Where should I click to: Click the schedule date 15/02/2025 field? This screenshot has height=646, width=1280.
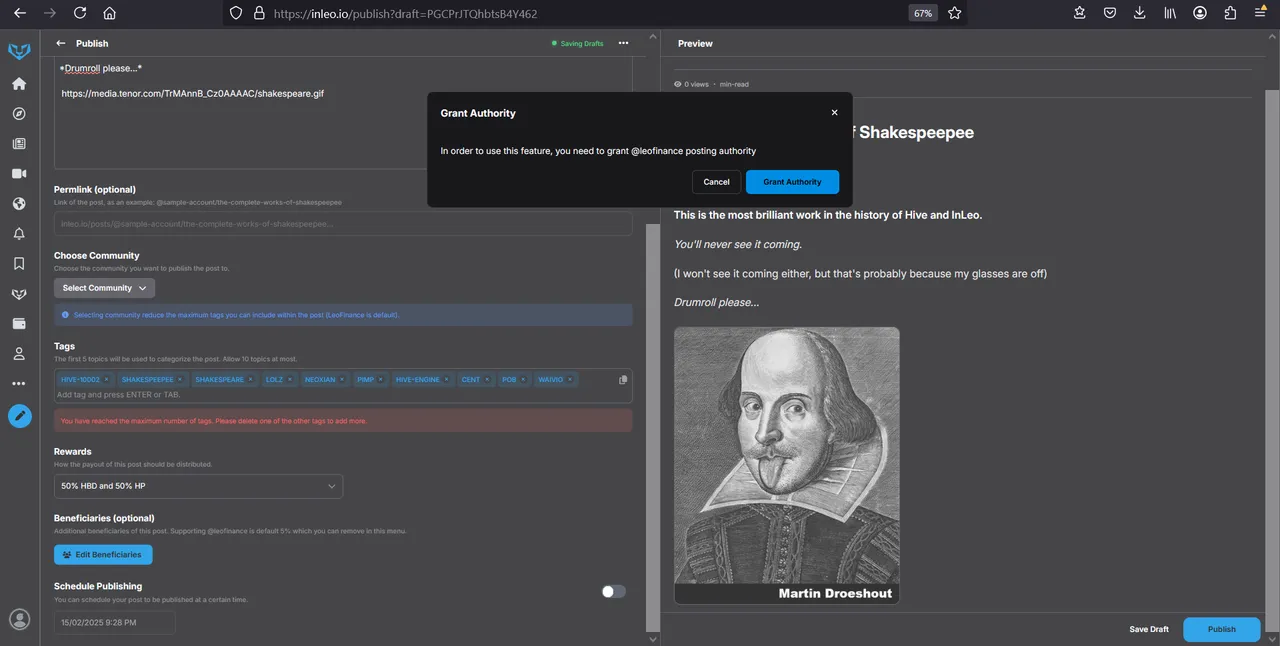(115, 622)
